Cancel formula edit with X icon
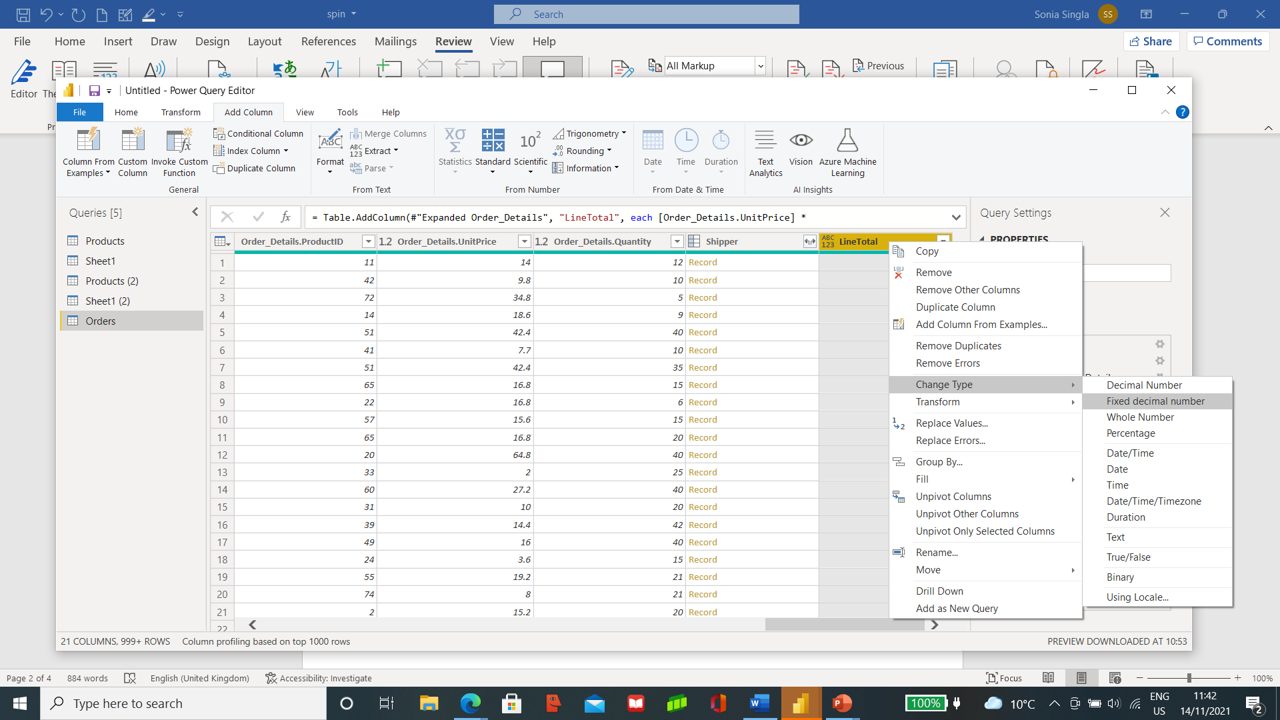This screenshot has height=720, width=1280. click(227, 217)
